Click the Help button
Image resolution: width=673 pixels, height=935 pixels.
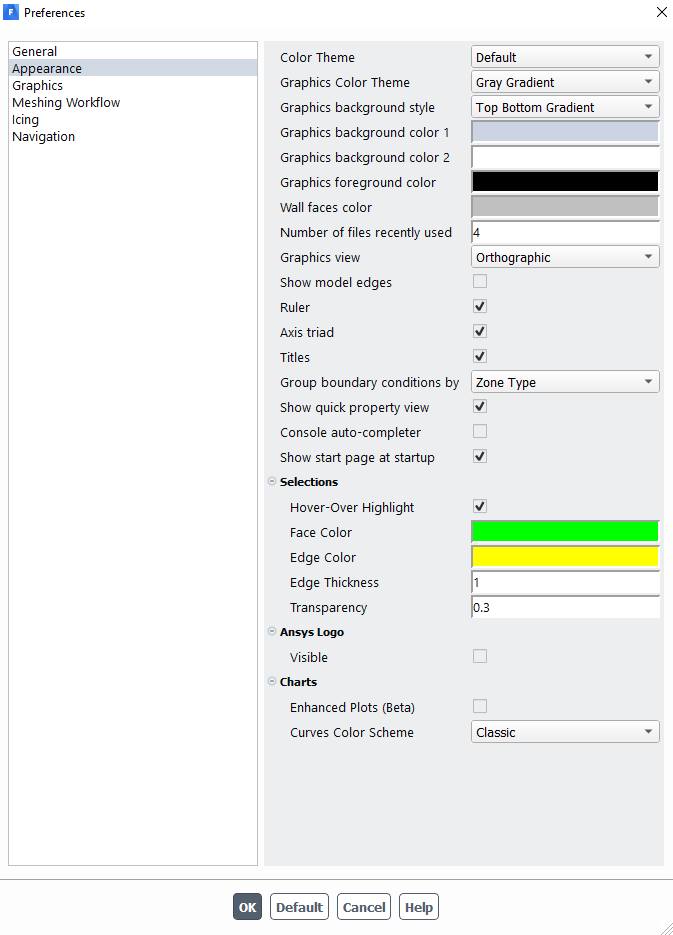[x=419, y=907]
